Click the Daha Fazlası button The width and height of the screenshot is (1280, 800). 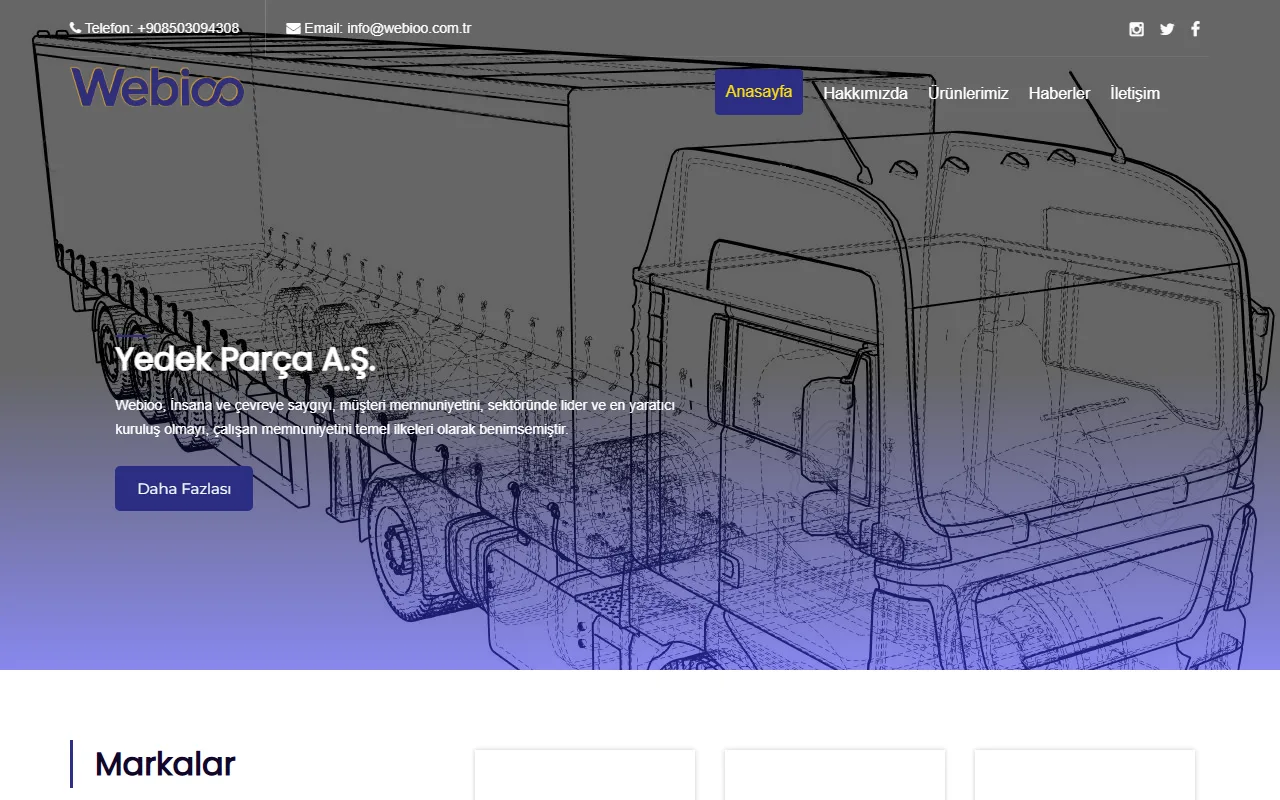184,488
